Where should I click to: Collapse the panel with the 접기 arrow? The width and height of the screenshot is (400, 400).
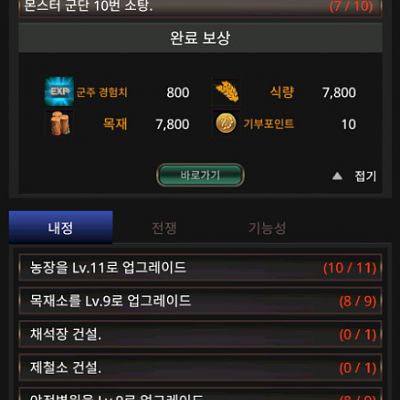coord(337,176)
